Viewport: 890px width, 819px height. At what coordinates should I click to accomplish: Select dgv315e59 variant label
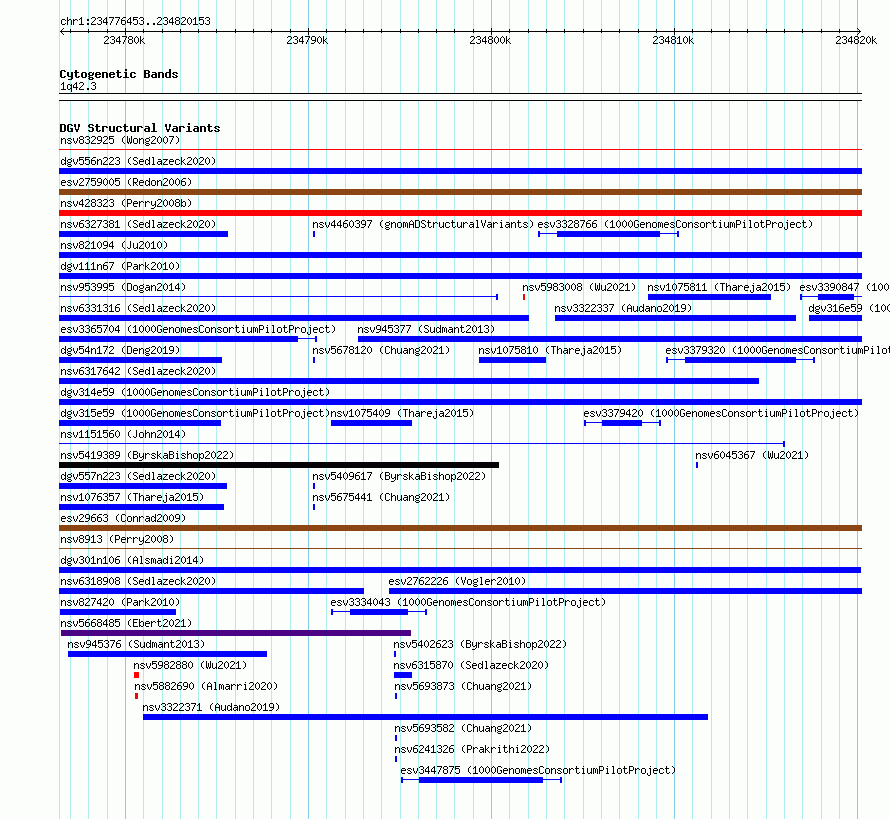tap(195, 413)
